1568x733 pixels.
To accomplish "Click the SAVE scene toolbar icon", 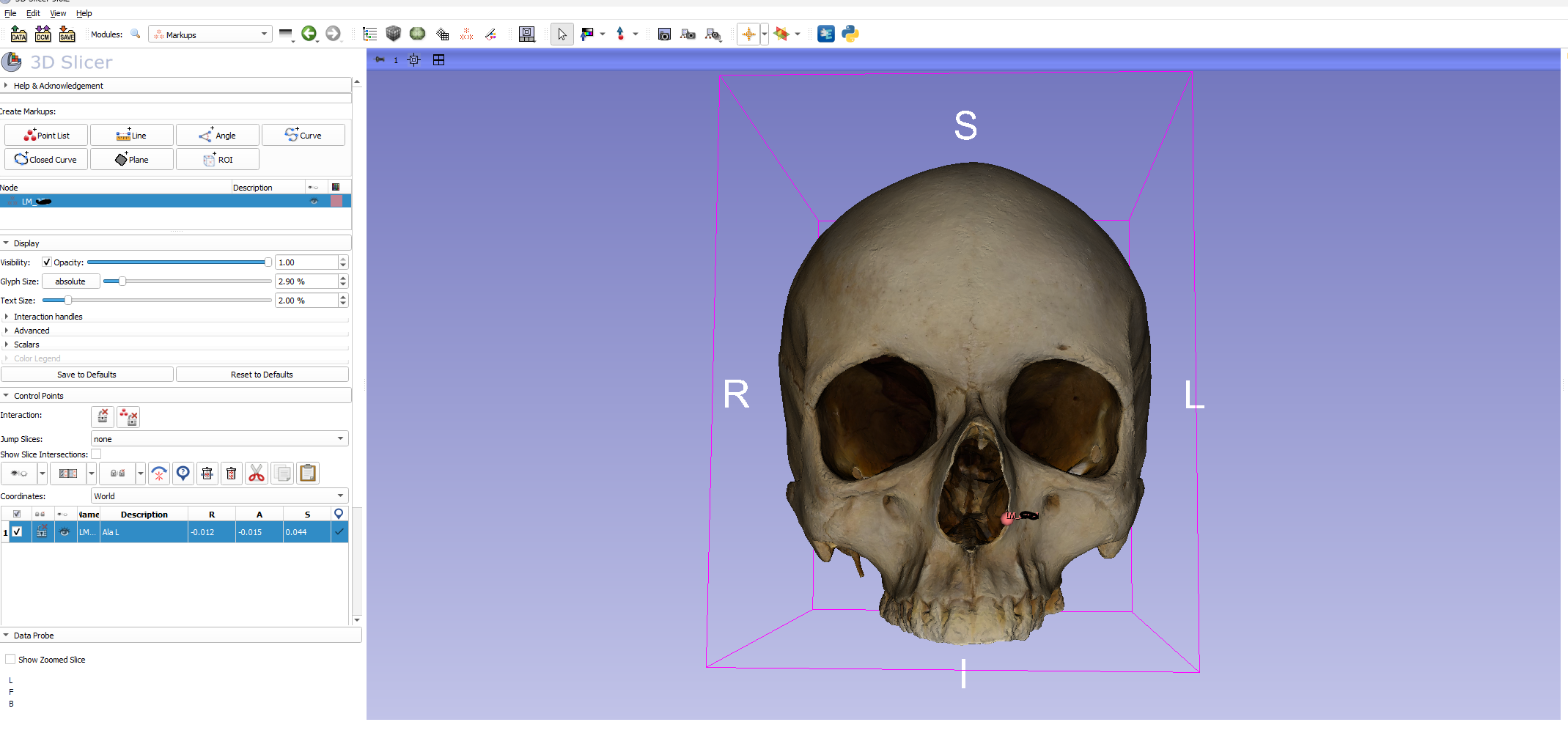I will click(x=67, y=34).
